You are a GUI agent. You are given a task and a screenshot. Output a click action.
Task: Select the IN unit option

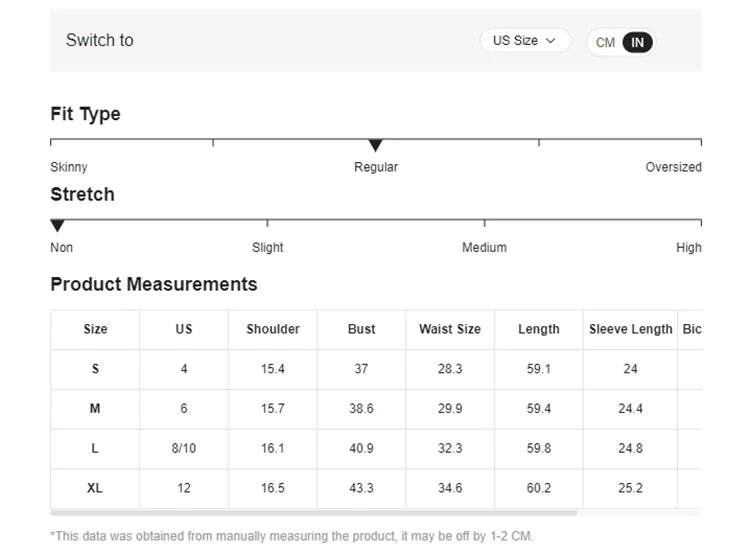(x=637, y=42)
